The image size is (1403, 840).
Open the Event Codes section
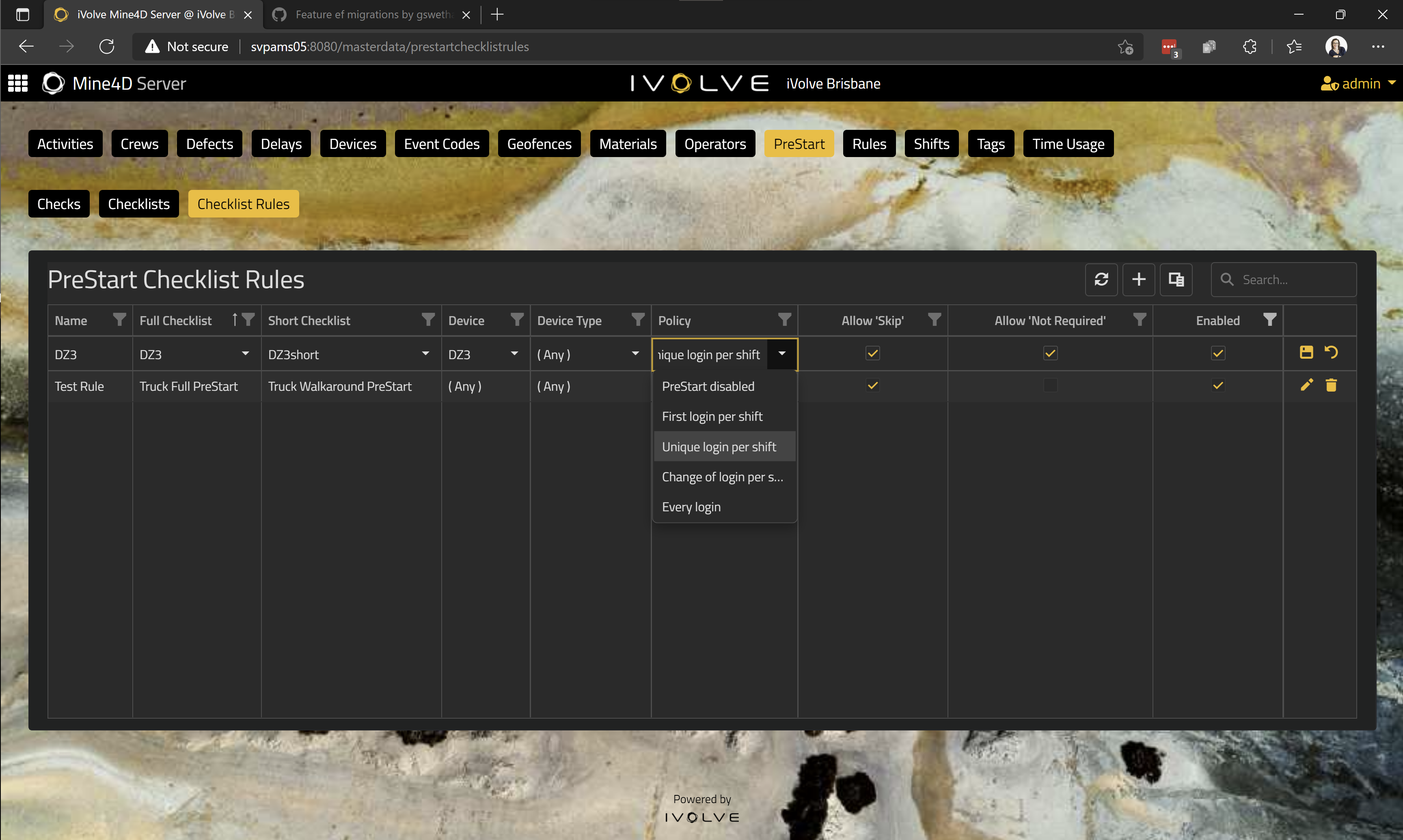click(x=442, y=144)
